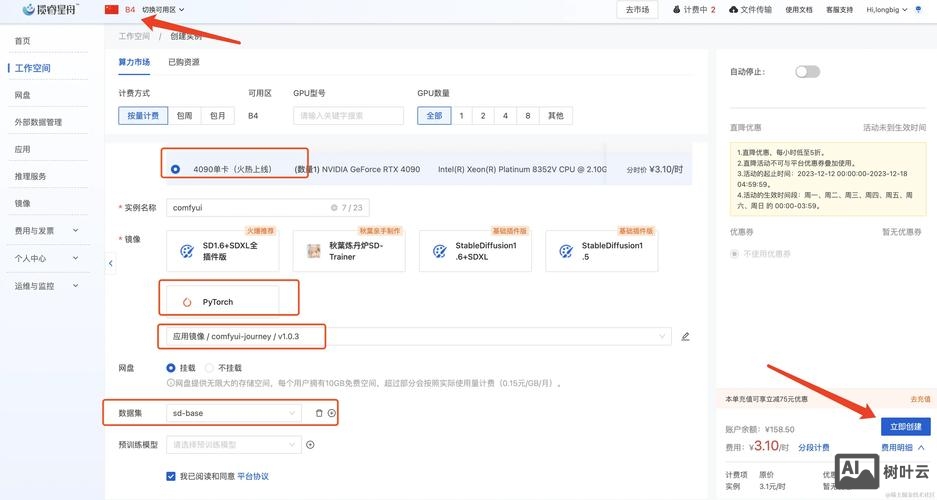Viewport: 937px width, 500px height.
Task: Click the 立即创建 button
Action: (x=905, y=427)
